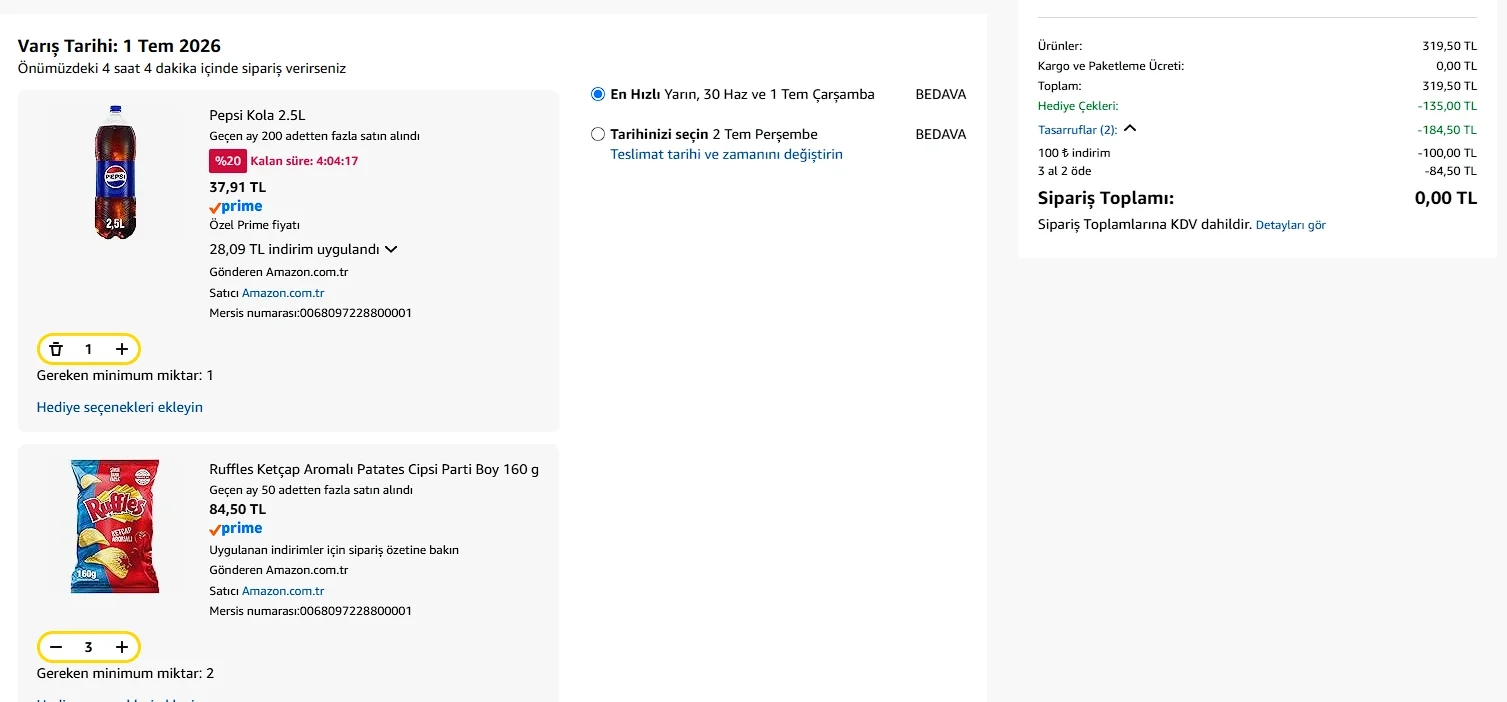Screen dimensions: 1507x702
Task: Click the Pepsi bottle product image
Action: coord(115,172)
